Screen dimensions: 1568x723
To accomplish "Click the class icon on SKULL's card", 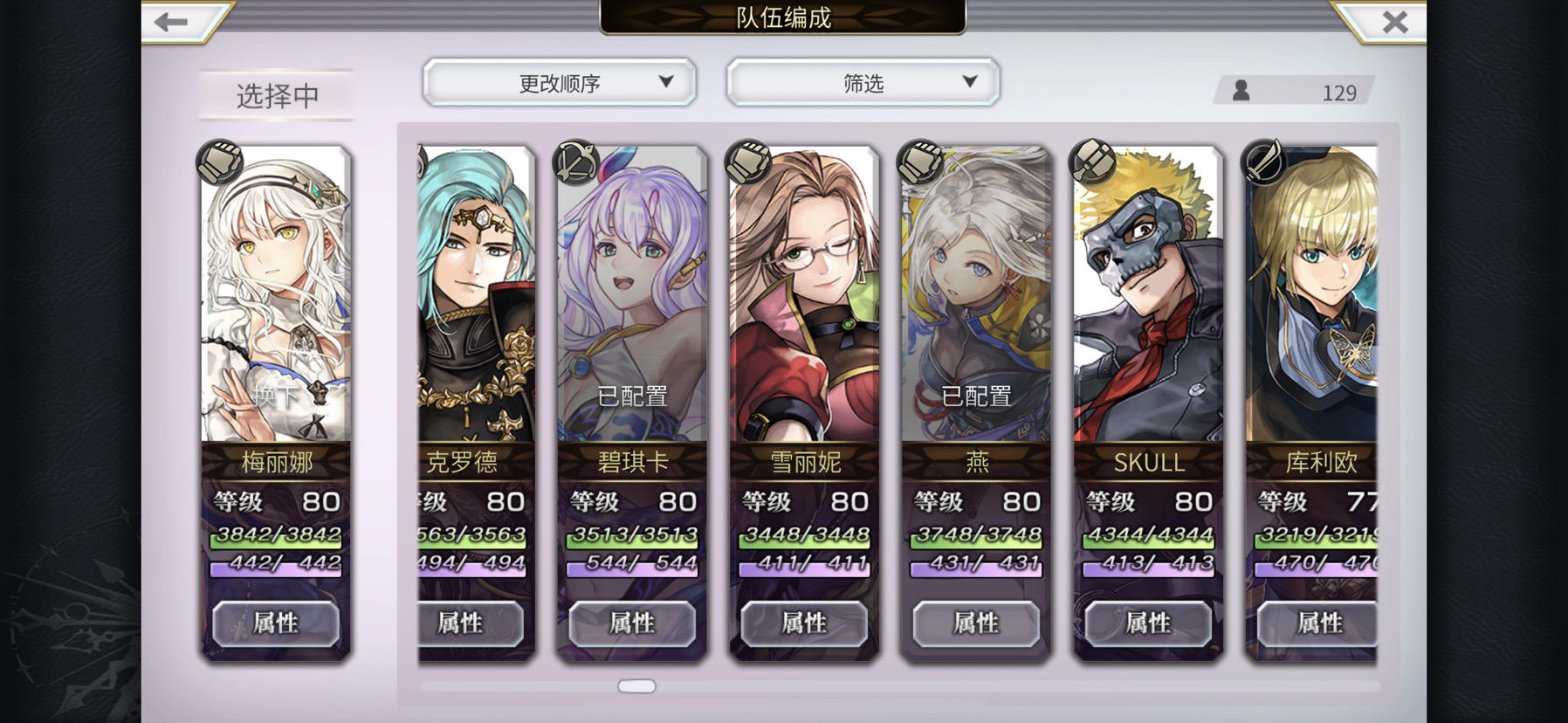I will point(1092,162).
